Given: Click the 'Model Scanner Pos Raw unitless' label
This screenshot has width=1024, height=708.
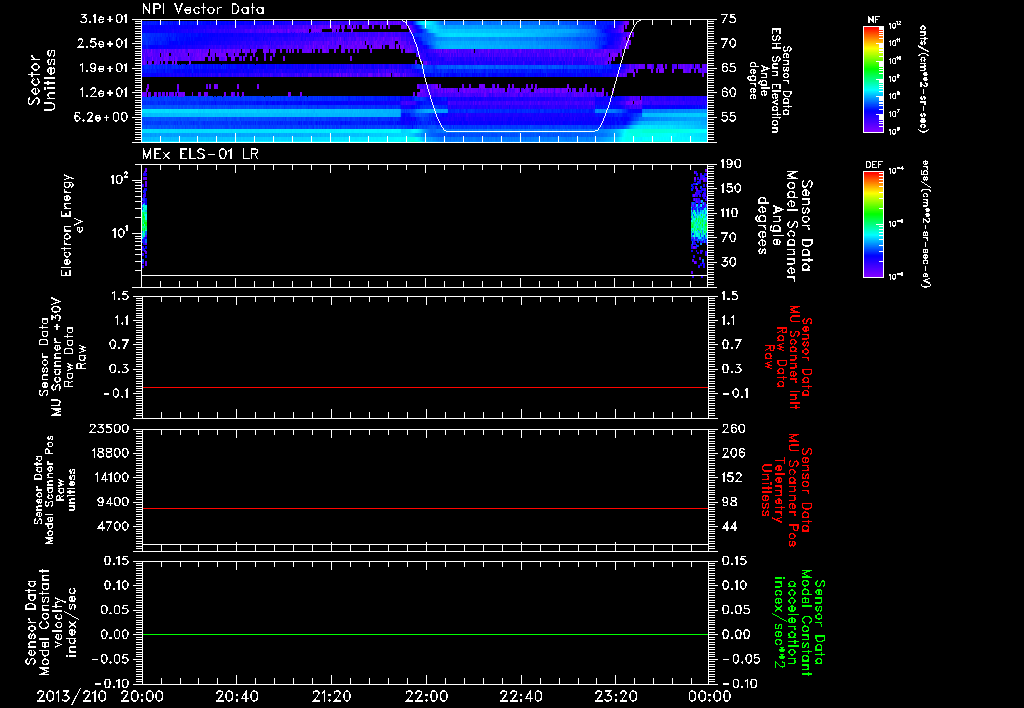Looking at the screenshot, I should pos(55,490).
